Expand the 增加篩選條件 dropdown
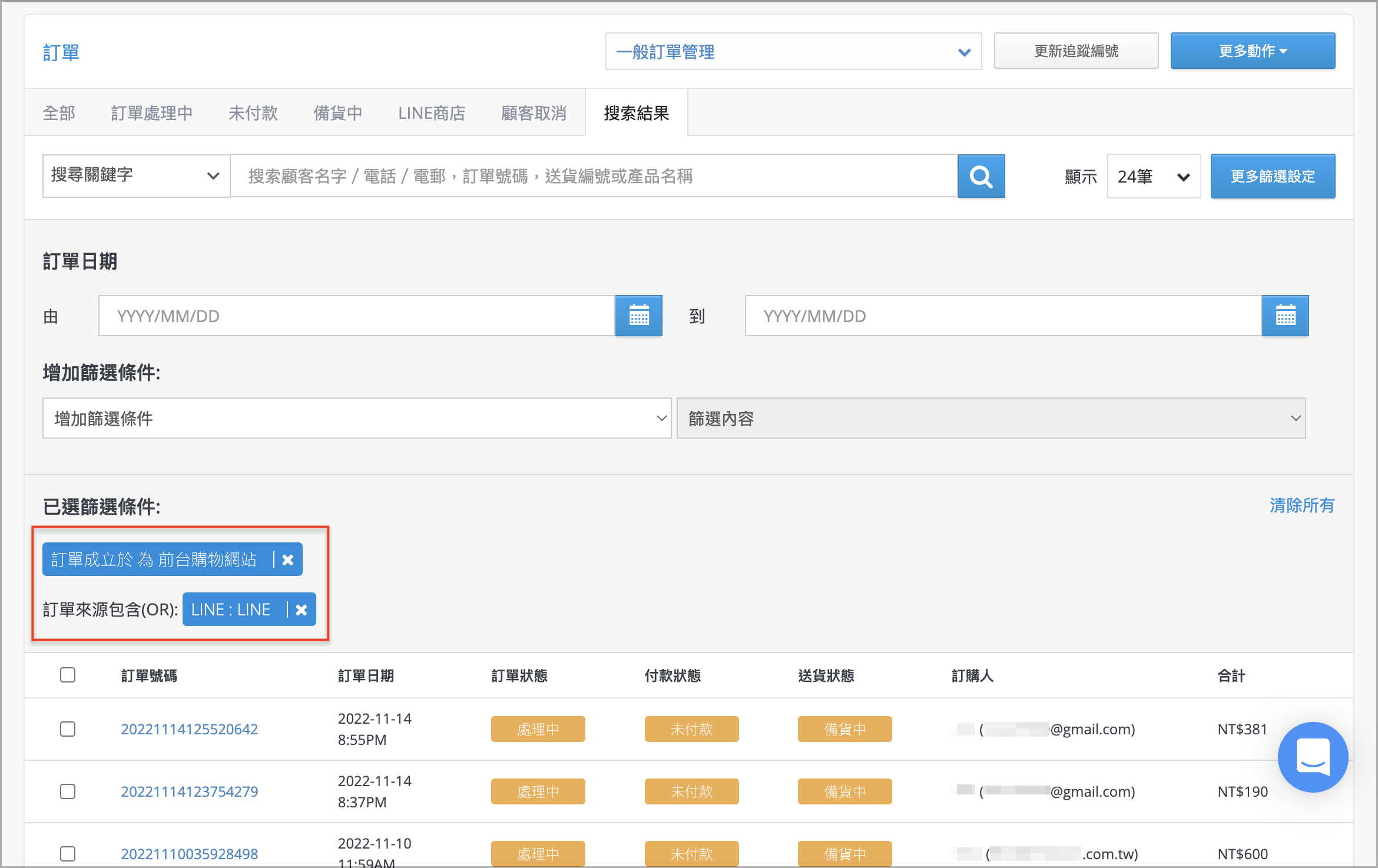 [357, 418]
